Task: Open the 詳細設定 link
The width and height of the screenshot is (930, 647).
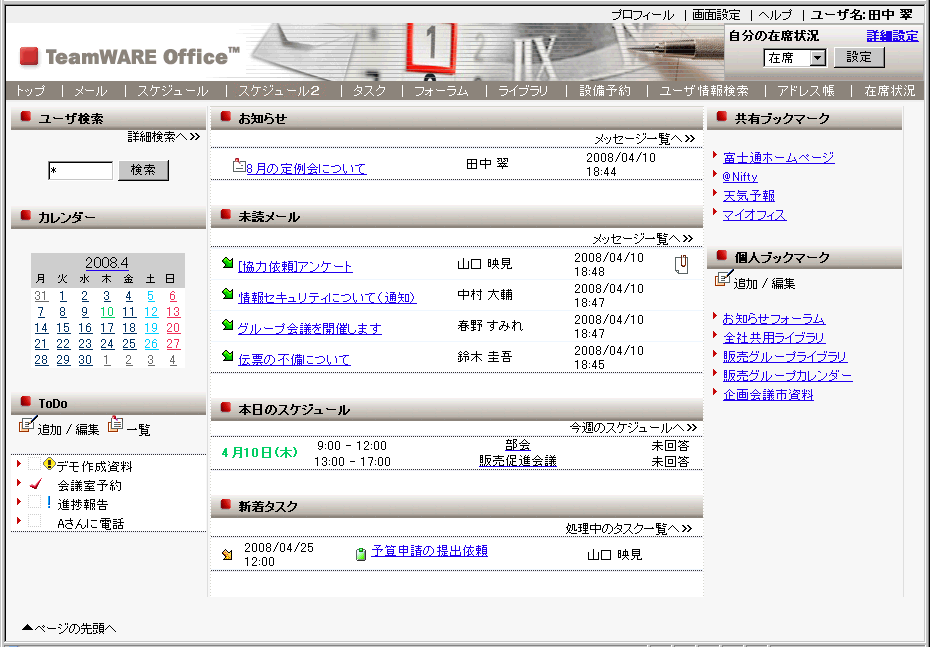Action: (892, 36)
